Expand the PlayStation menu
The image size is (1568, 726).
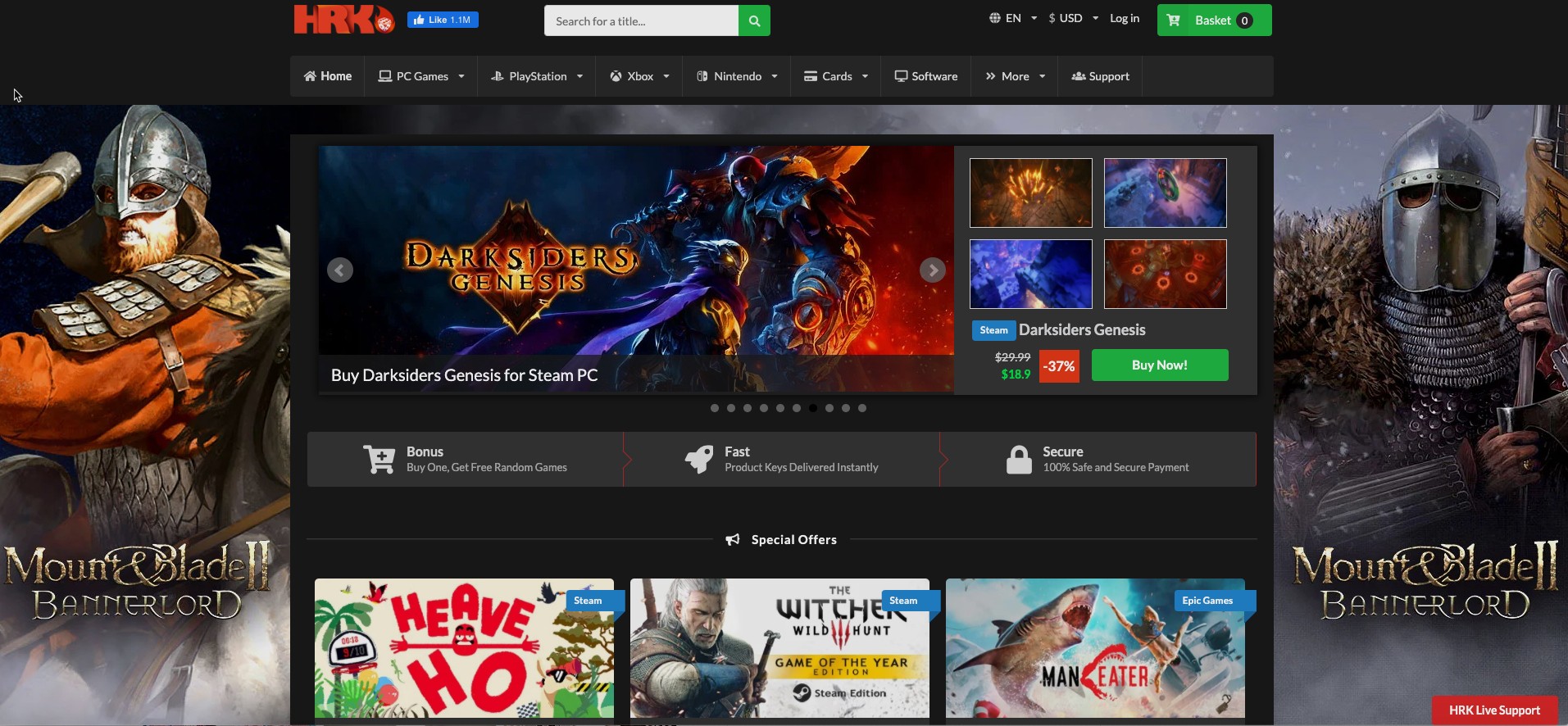537,76
